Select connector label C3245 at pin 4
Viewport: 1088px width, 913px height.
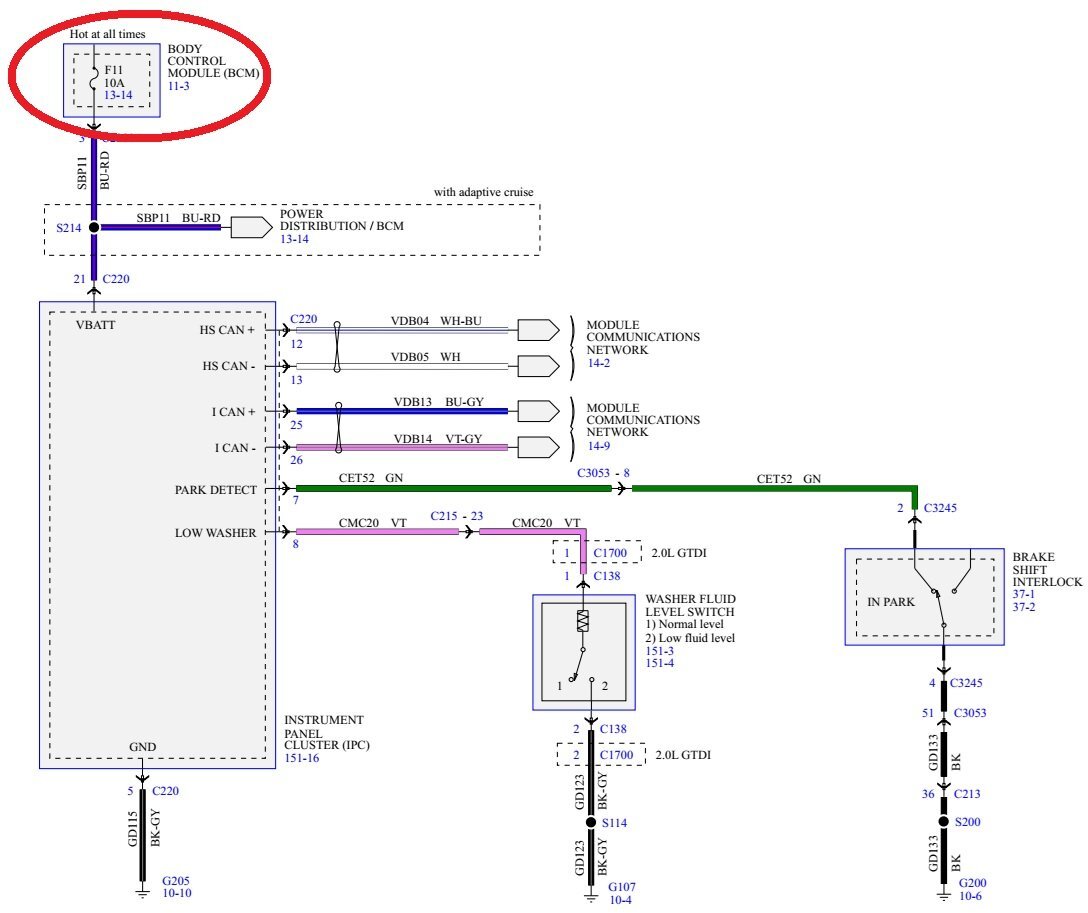966,683
